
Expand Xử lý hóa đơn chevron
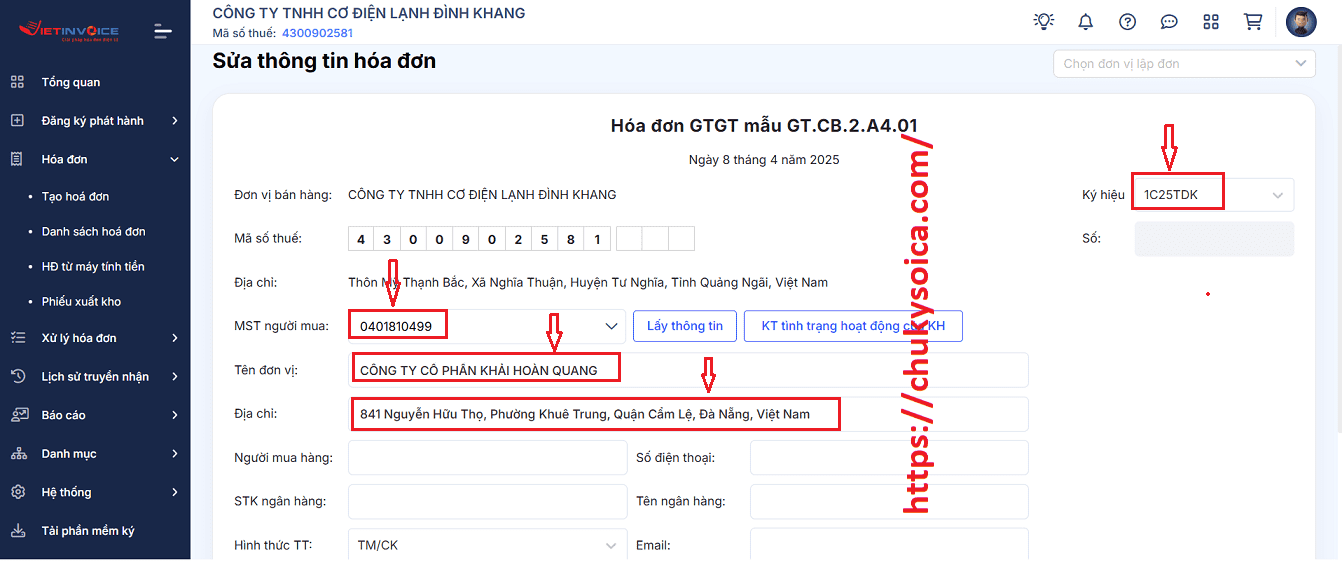click(175, 338)
